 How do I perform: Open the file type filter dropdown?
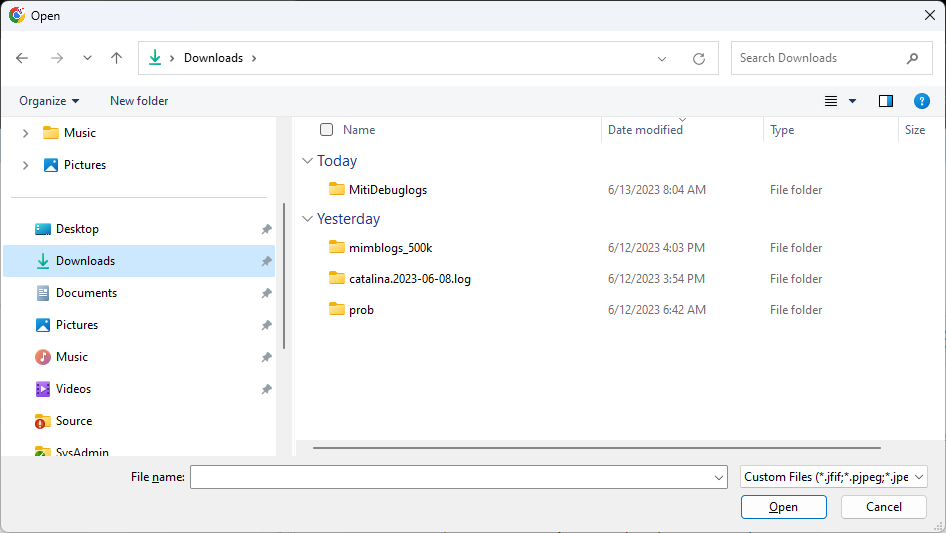point(834,477)
